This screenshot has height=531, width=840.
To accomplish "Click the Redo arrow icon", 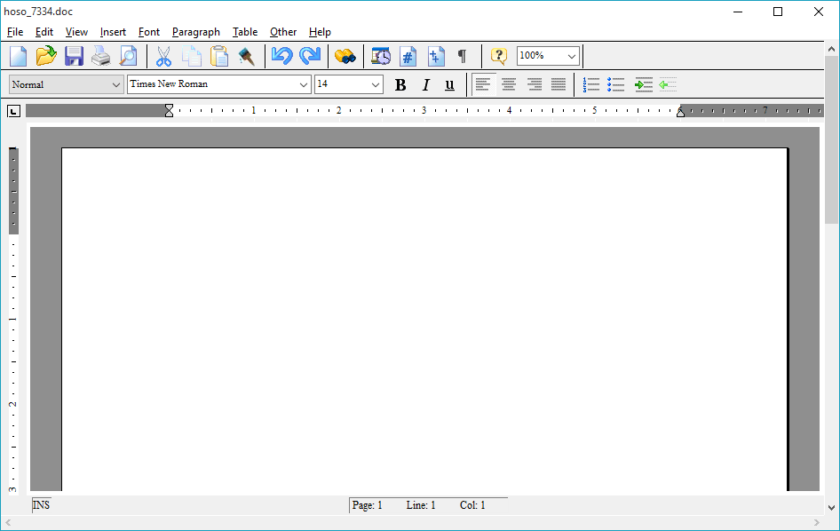I will click(x=310, y=56).
